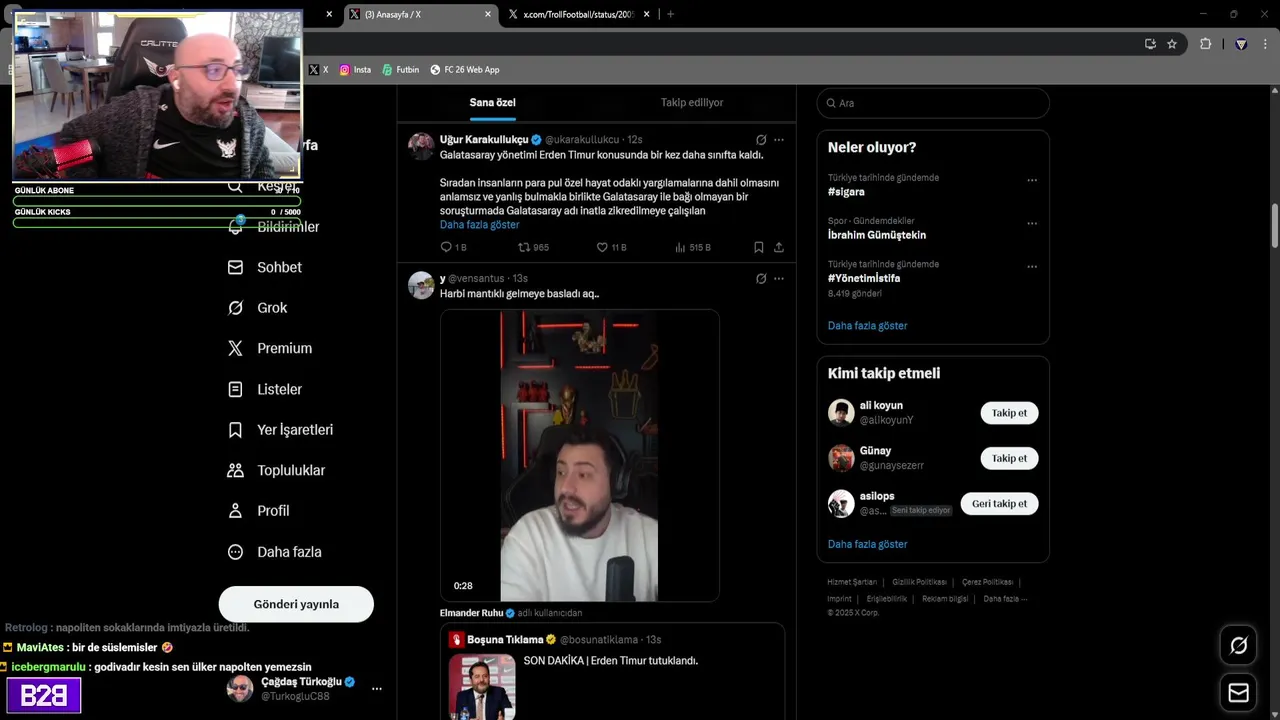Open the Listeler list icon

tap(235, 389)
